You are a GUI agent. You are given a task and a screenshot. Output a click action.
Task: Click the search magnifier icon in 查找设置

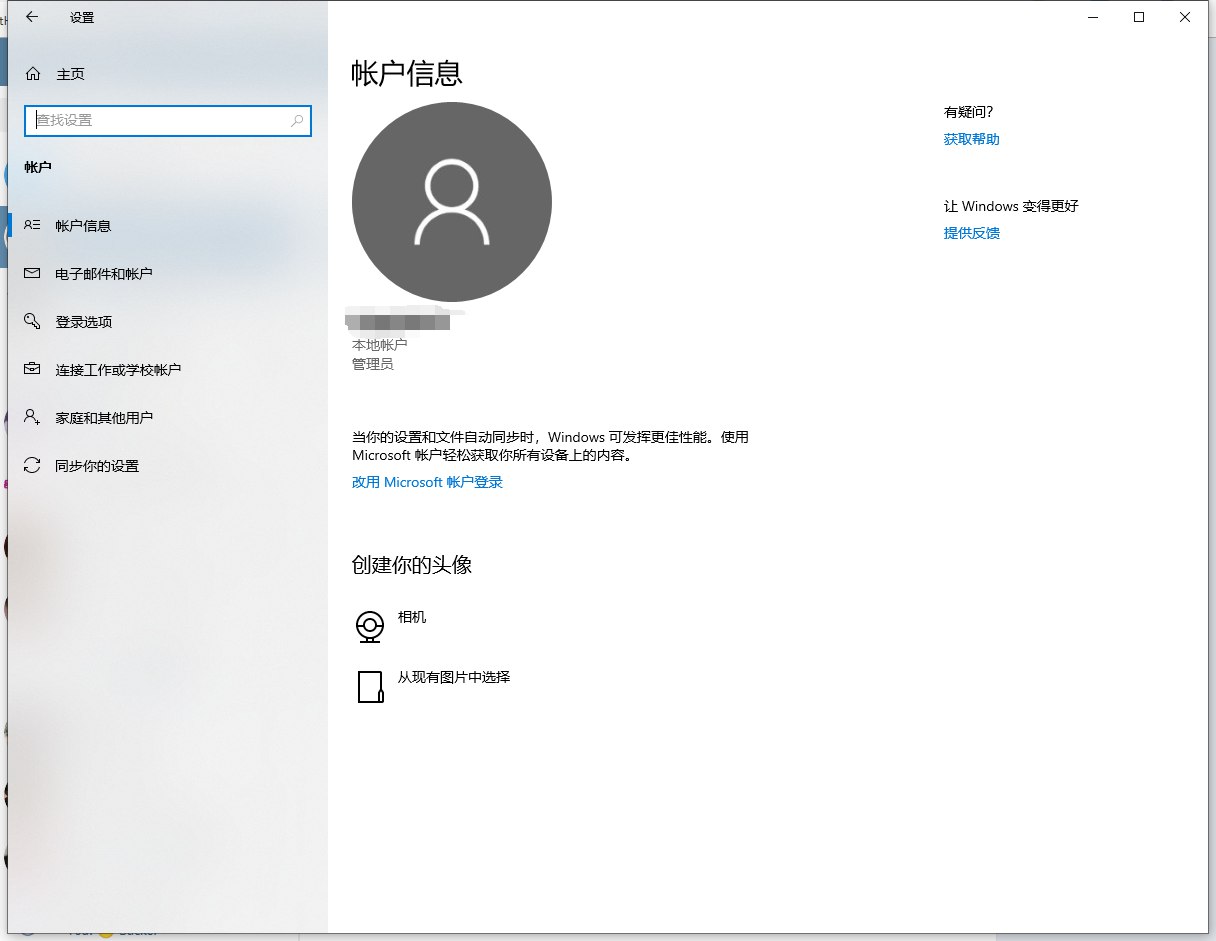pyautogui.click(x=297, y=120)
